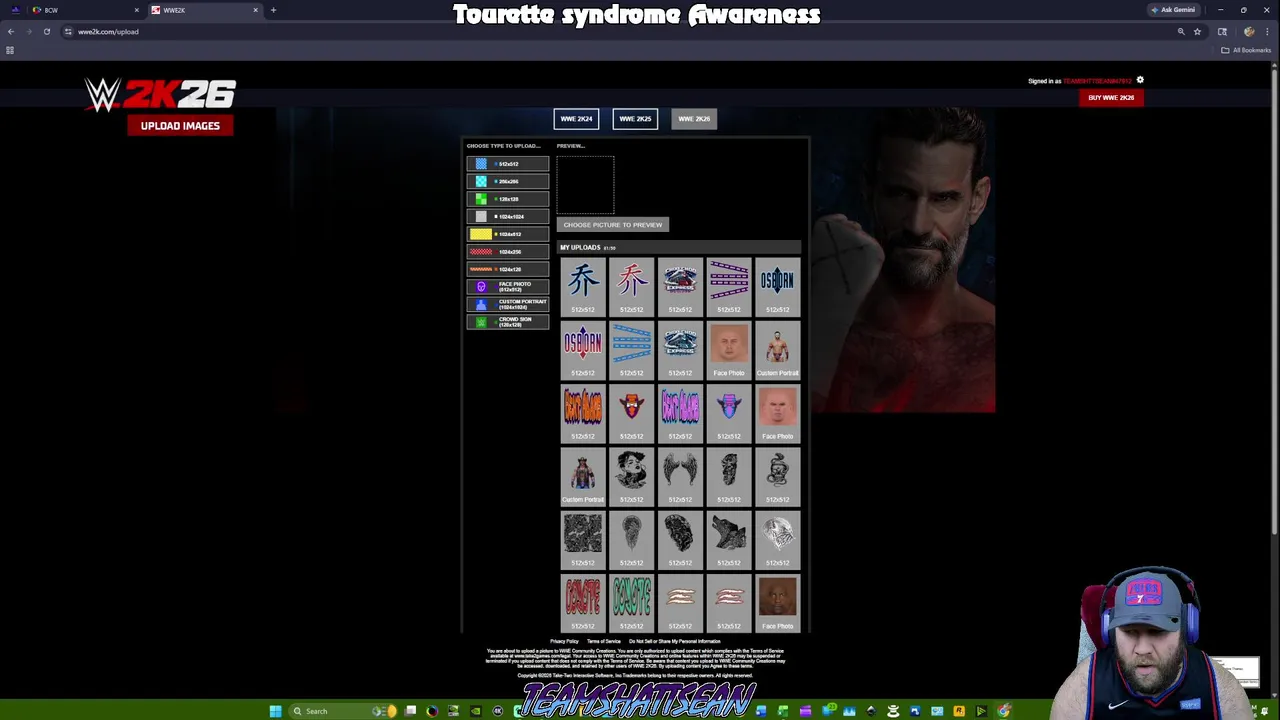This screenshot has height=720, width=1280.
Task: Click the Upload Images button under WWE 2K26 logo
Action: 180,126
